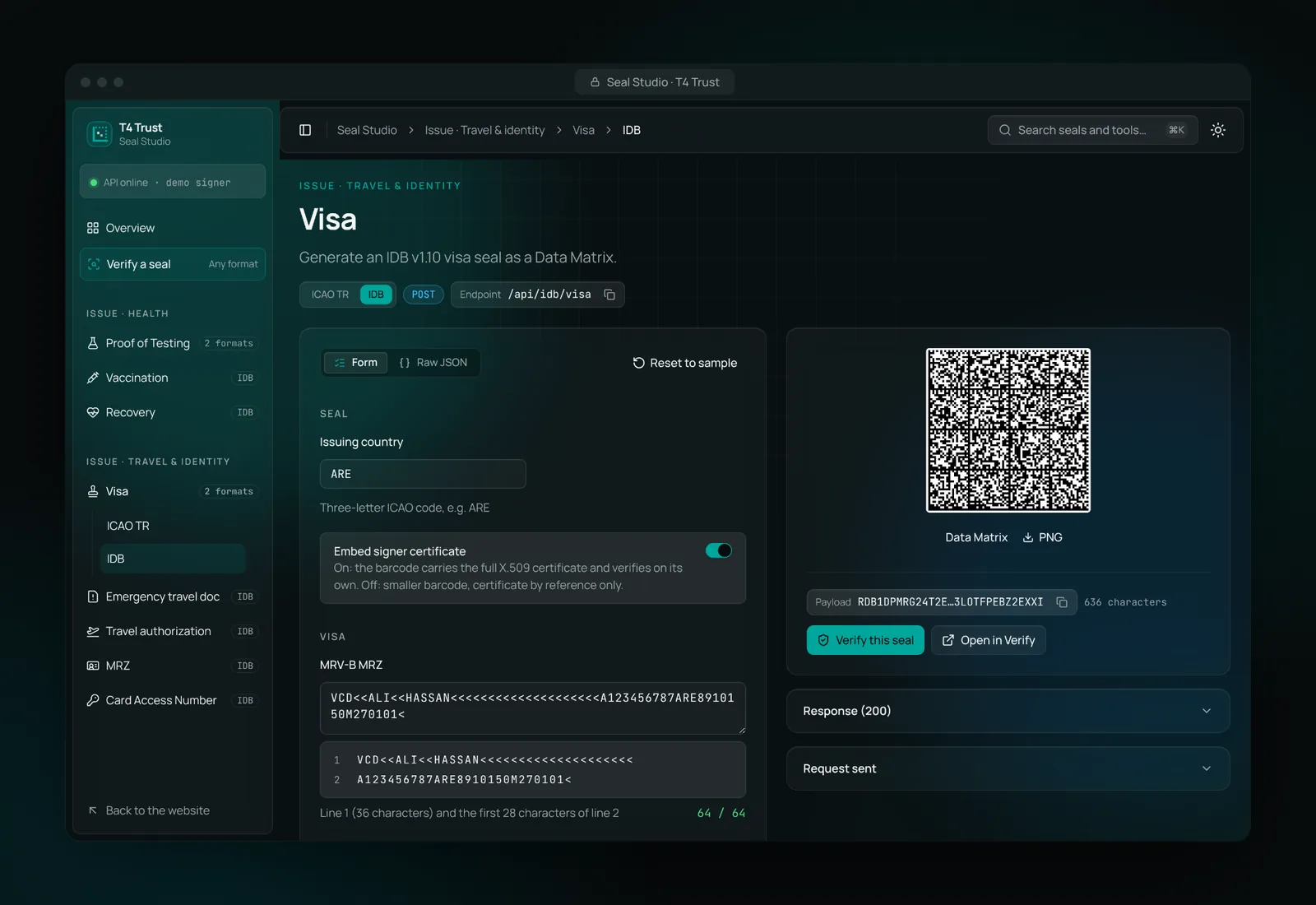
Task: Open Vaccination seal issuer
Action: pos(173,378)
